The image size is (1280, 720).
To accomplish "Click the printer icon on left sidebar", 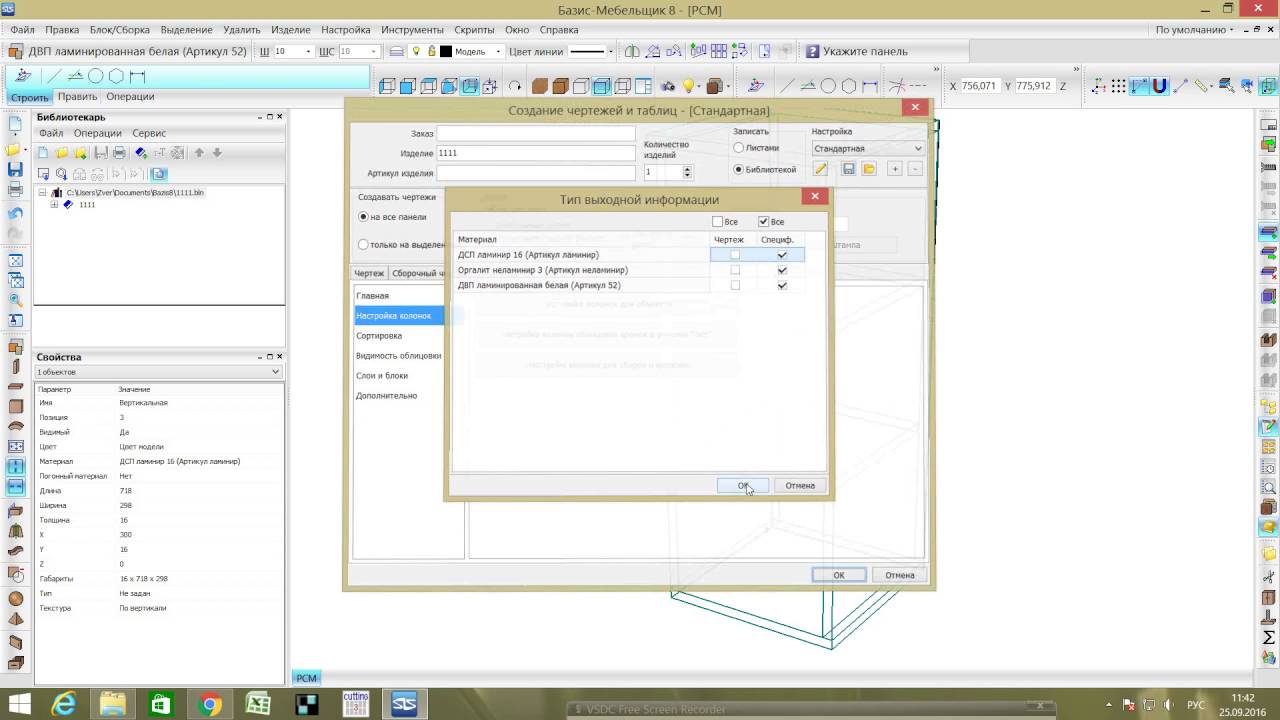I will tap(15, 190).
